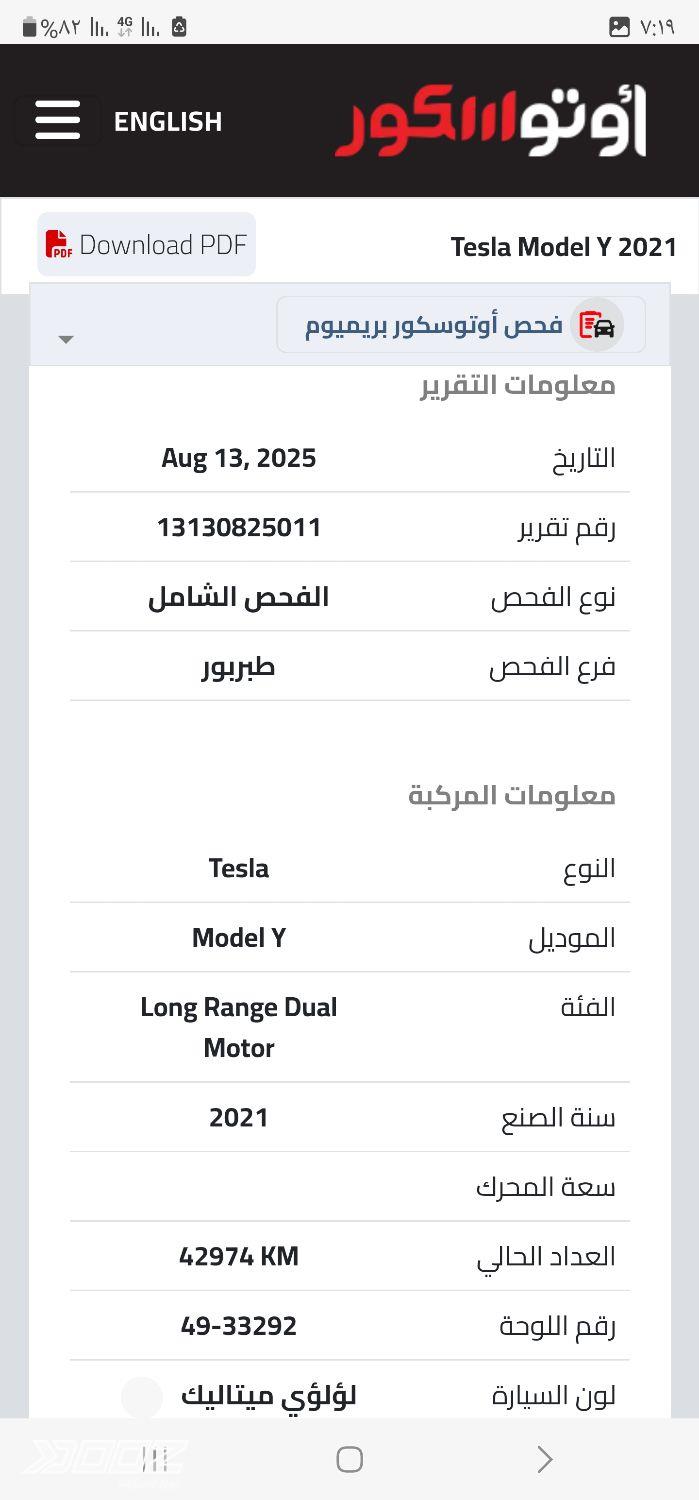
Task: Tap the odometer value 42974 KM
Action: (x=239, y=1256)
